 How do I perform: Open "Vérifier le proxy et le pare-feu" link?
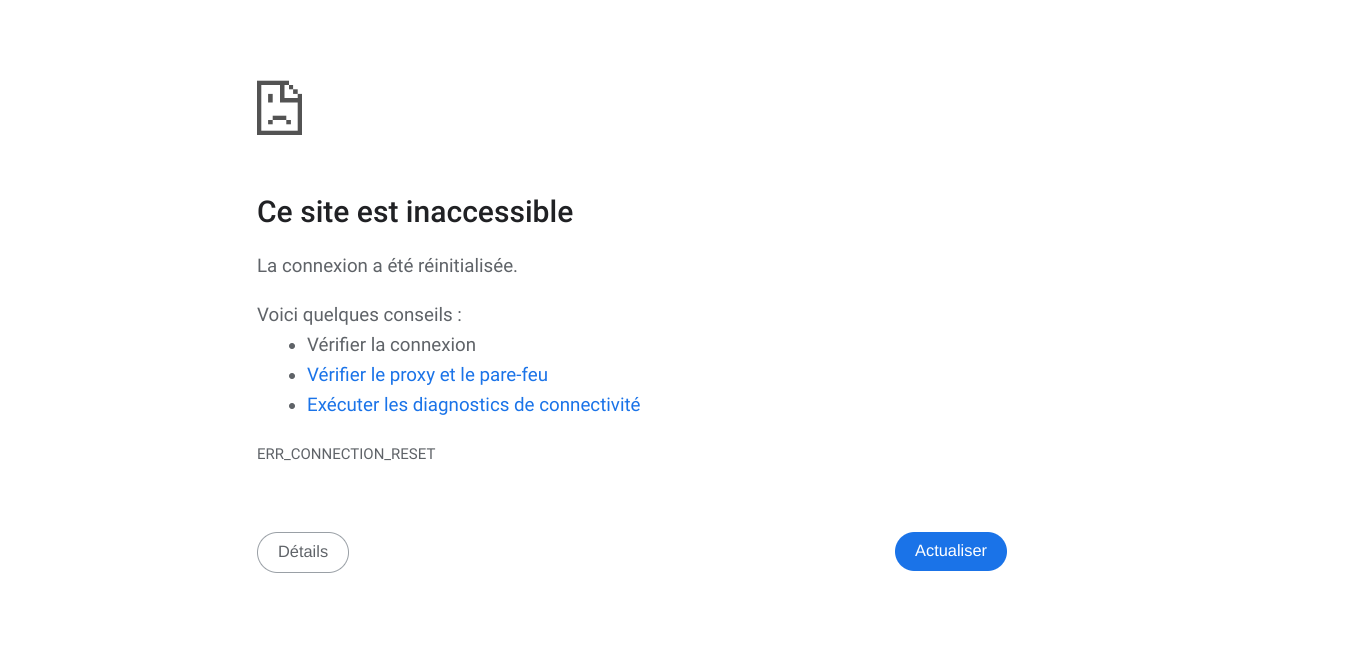427,375
